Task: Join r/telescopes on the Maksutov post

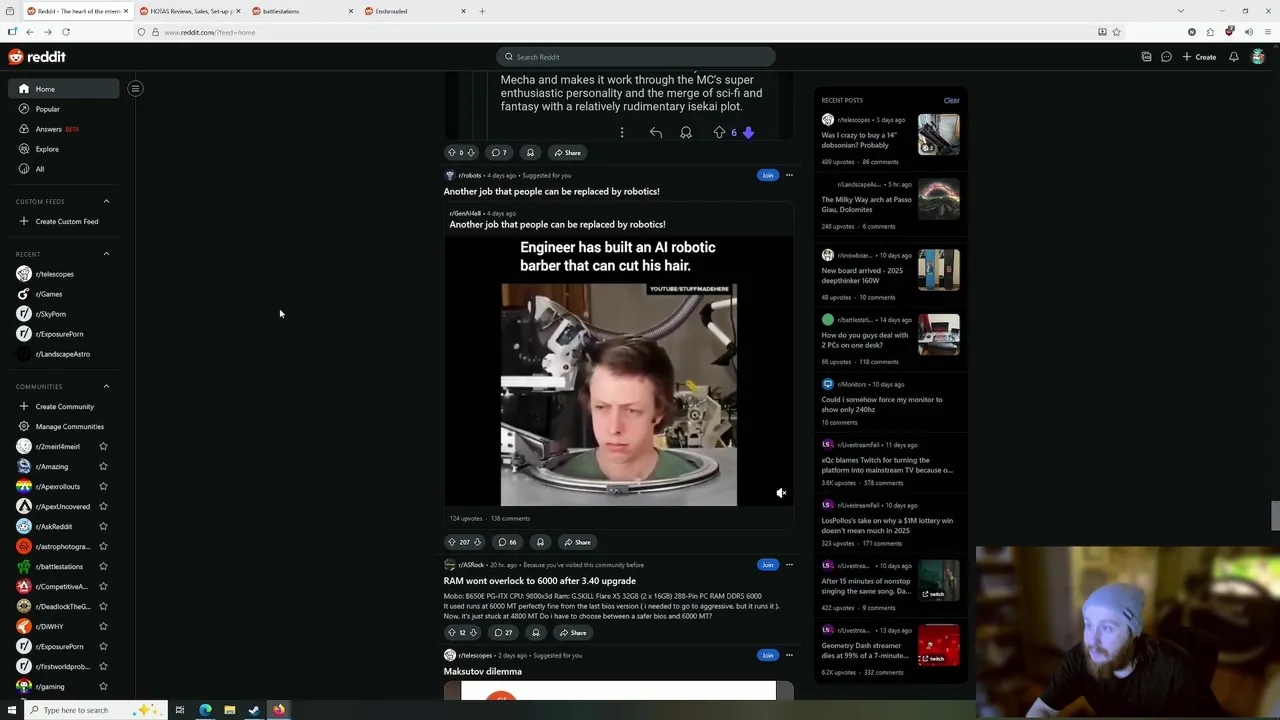Action: click(767, 655)
